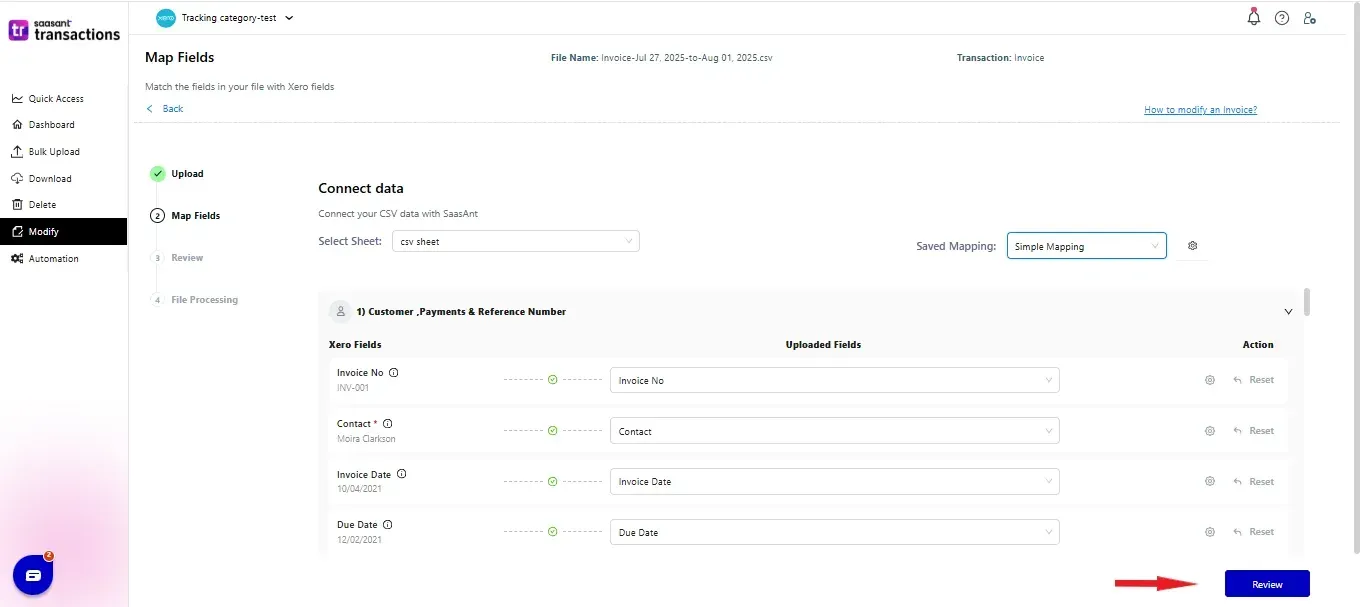The height and width of the screenshot is (607, 1360).
Task: Open the Saved Mapping dropdown
Action: point(1086,246)
